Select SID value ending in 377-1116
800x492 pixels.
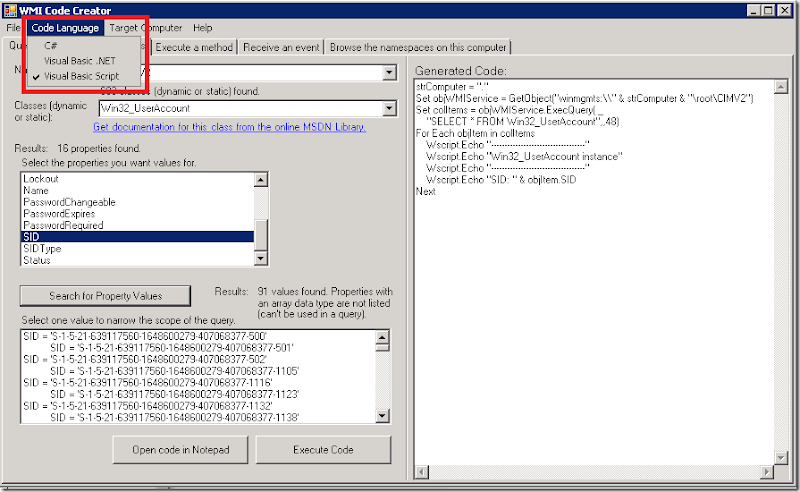(148, 383)
